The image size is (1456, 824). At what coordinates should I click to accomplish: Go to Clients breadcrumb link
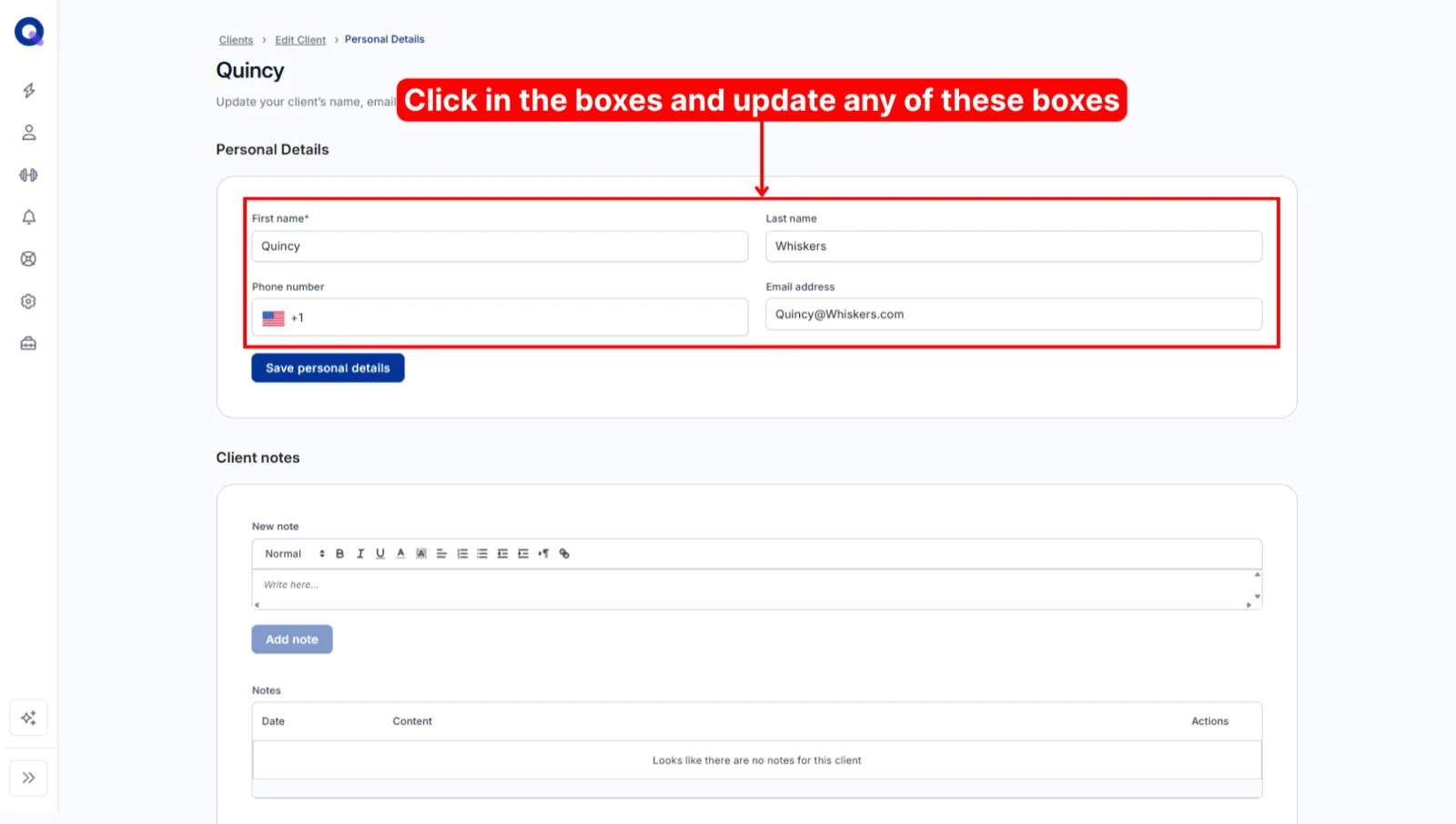(236, 40)
